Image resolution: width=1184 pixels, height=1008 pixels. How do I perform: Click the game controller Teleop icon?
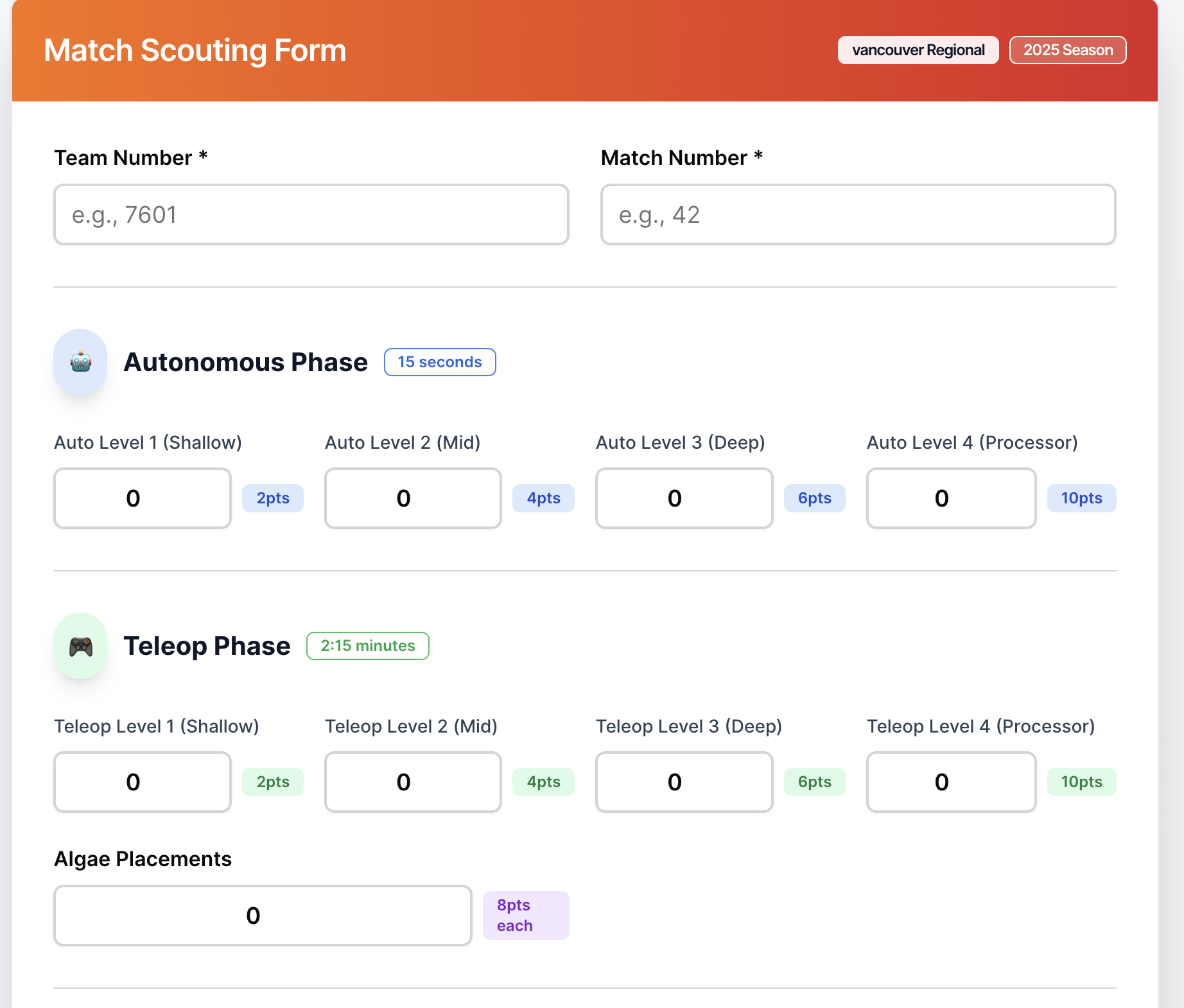click(80, 646)
